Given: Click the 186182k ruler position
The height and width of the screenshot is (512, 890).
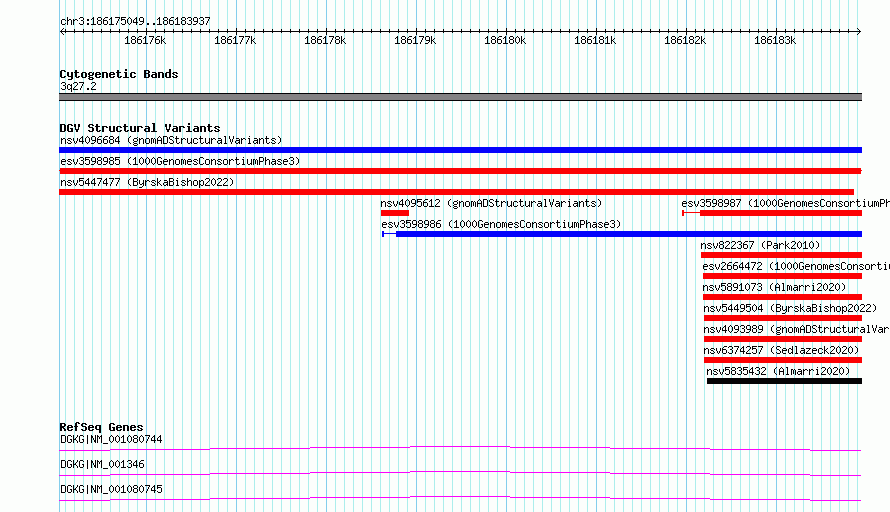Looking at the screenshot, I should pyautogui.click(x=685, y=40).
